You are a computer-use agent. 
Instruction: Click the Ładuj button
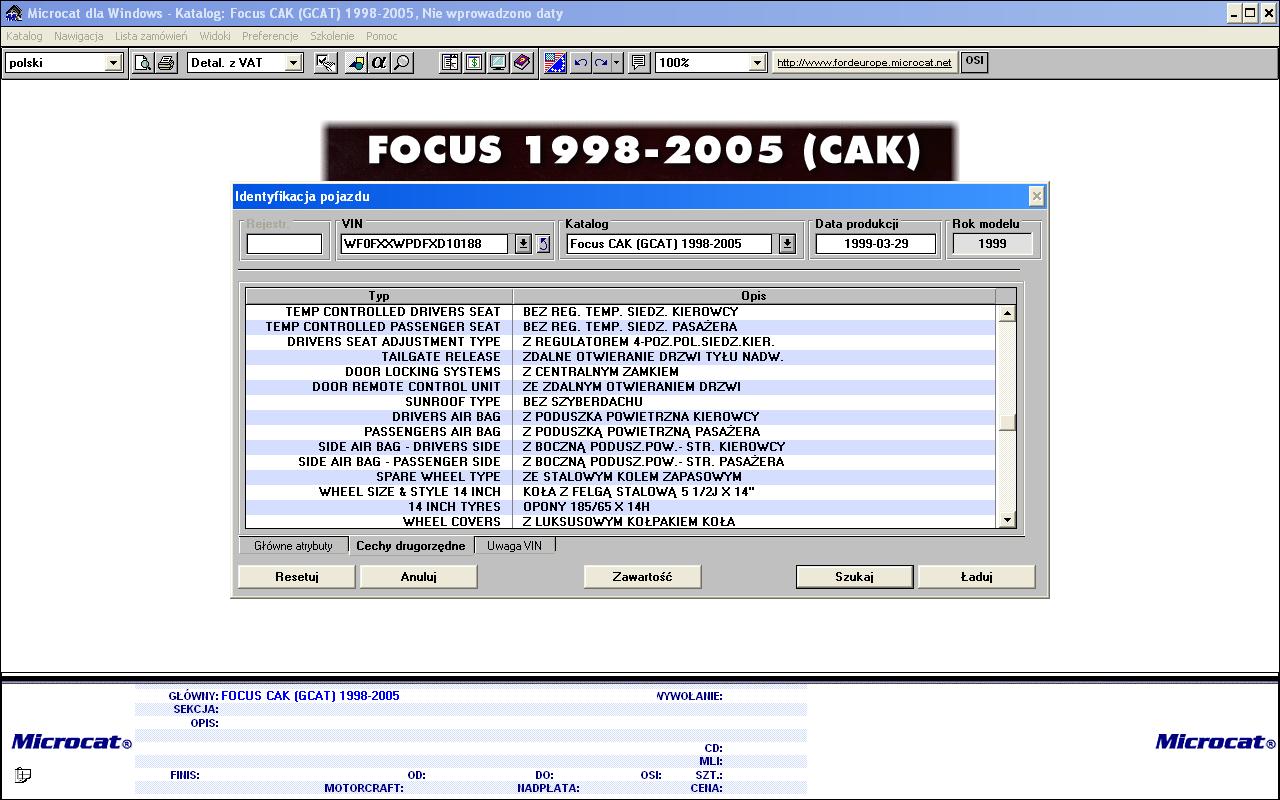[976, 577]
